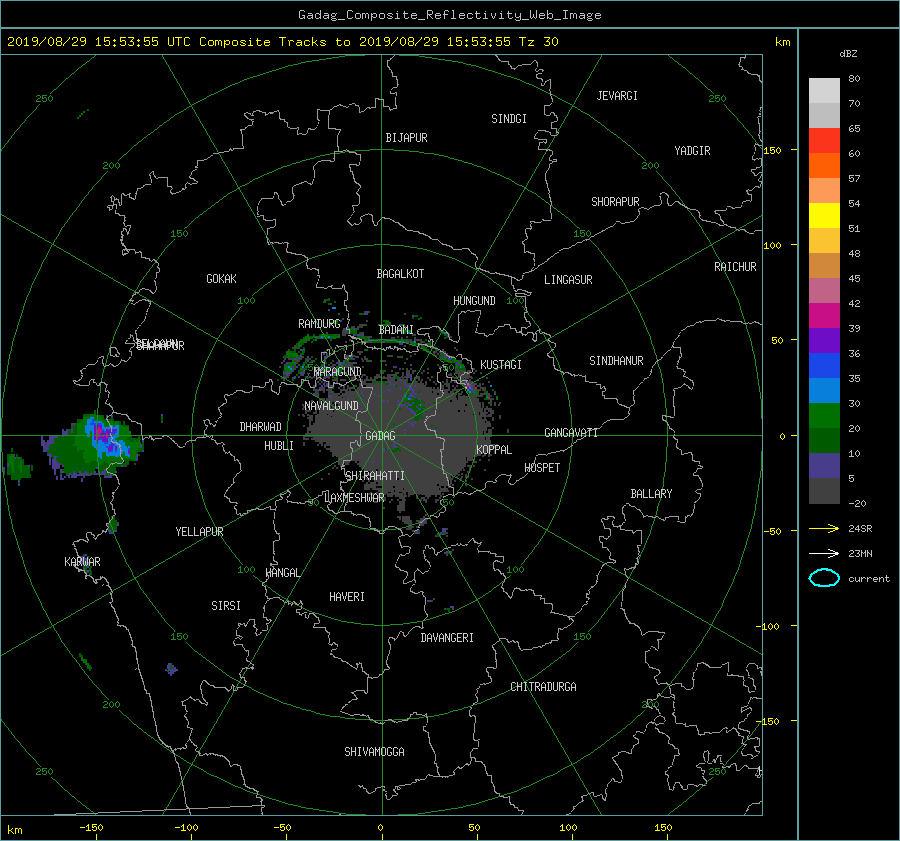Click the BAGALKOT city label

(400, 274)
